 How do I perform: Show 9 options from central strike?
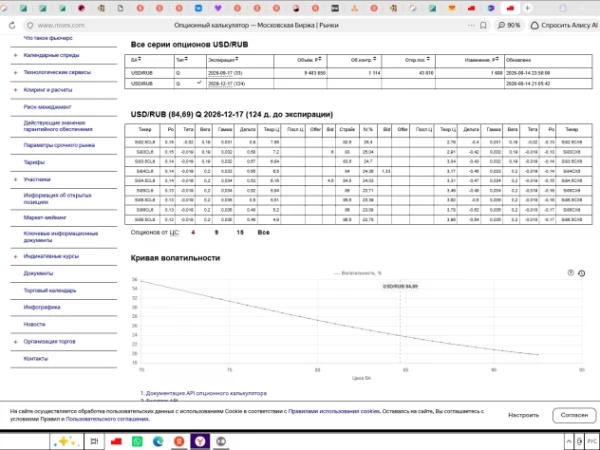coord(217,232)
